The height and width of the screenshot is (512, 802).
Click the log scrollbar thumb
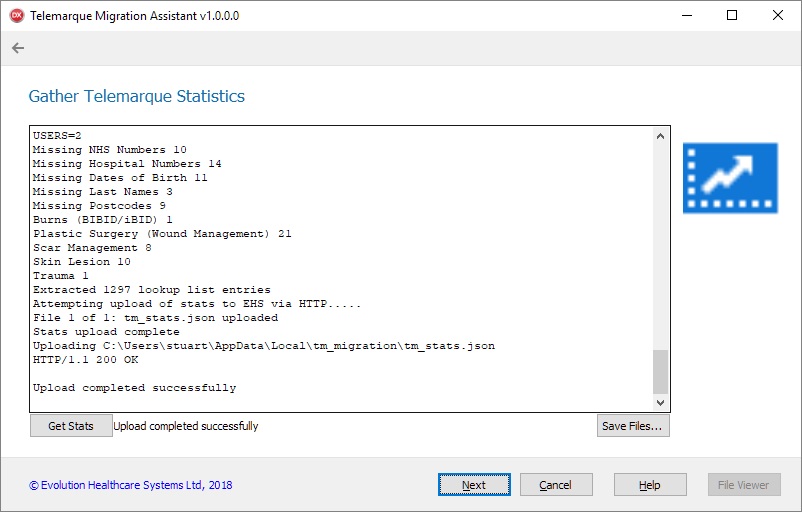(660, 371)
